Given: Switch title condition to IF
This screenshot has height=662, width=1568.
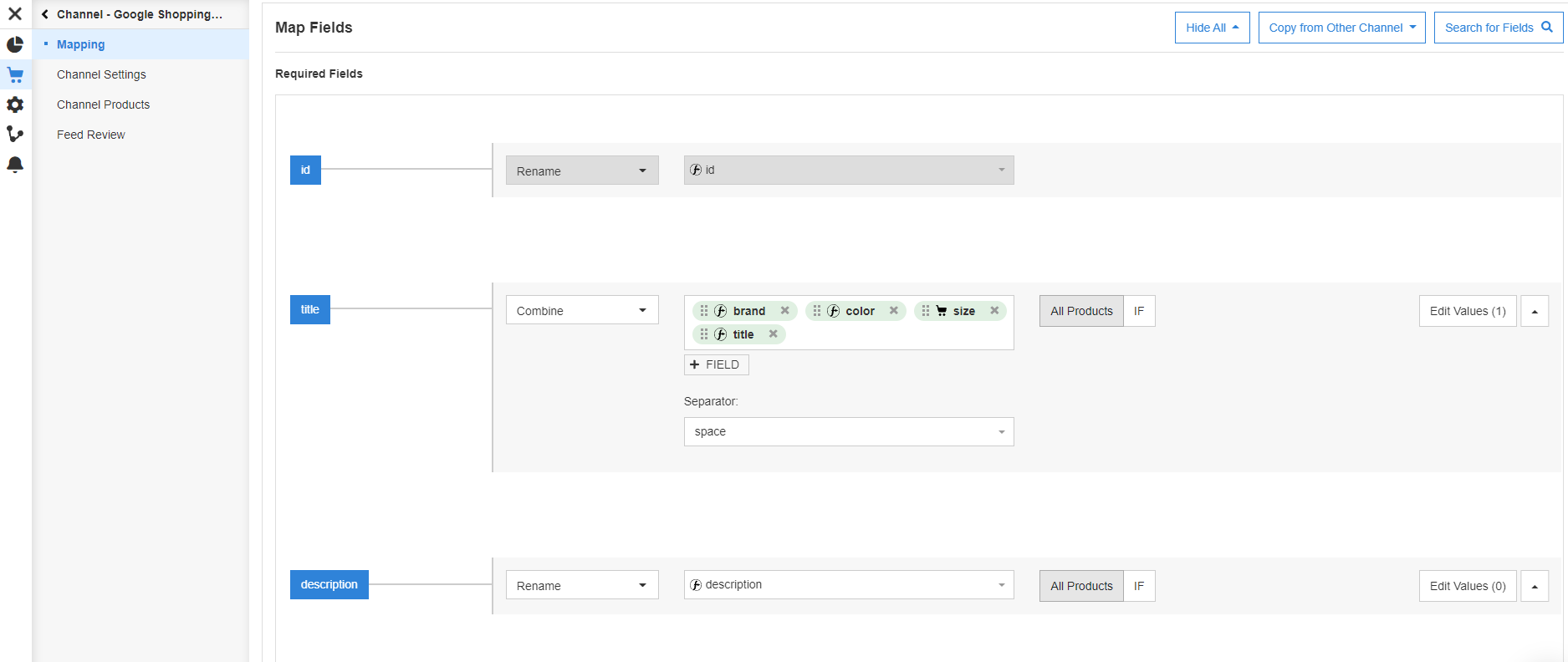Looking at the screenshot, I should tap(1138, 311).
